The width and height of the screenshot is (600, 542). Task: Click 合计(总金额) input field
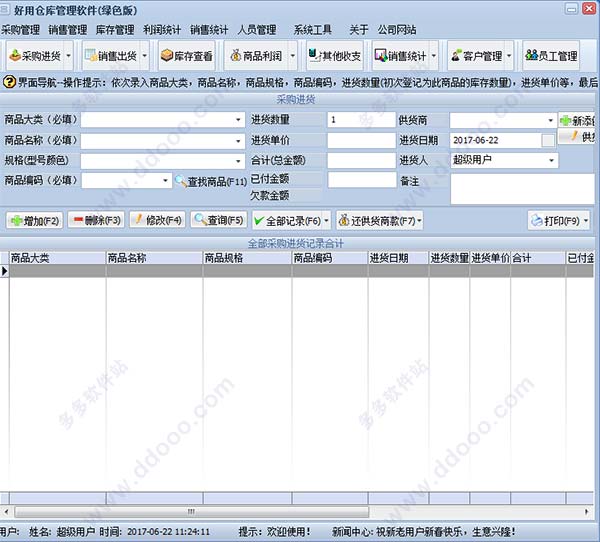pyautogui.click(x=361, y=161)
